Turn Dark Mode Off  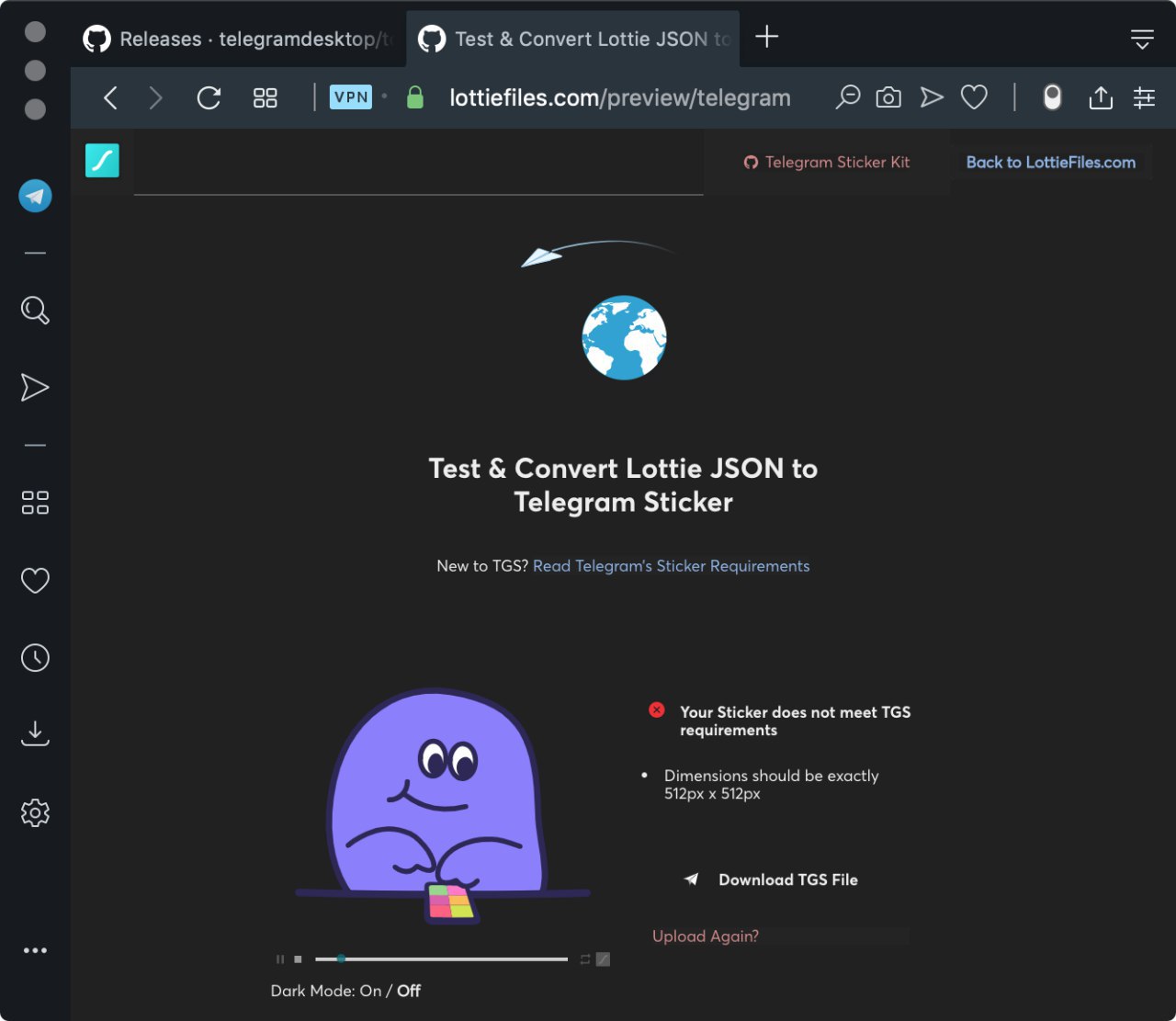pos(409,991)
